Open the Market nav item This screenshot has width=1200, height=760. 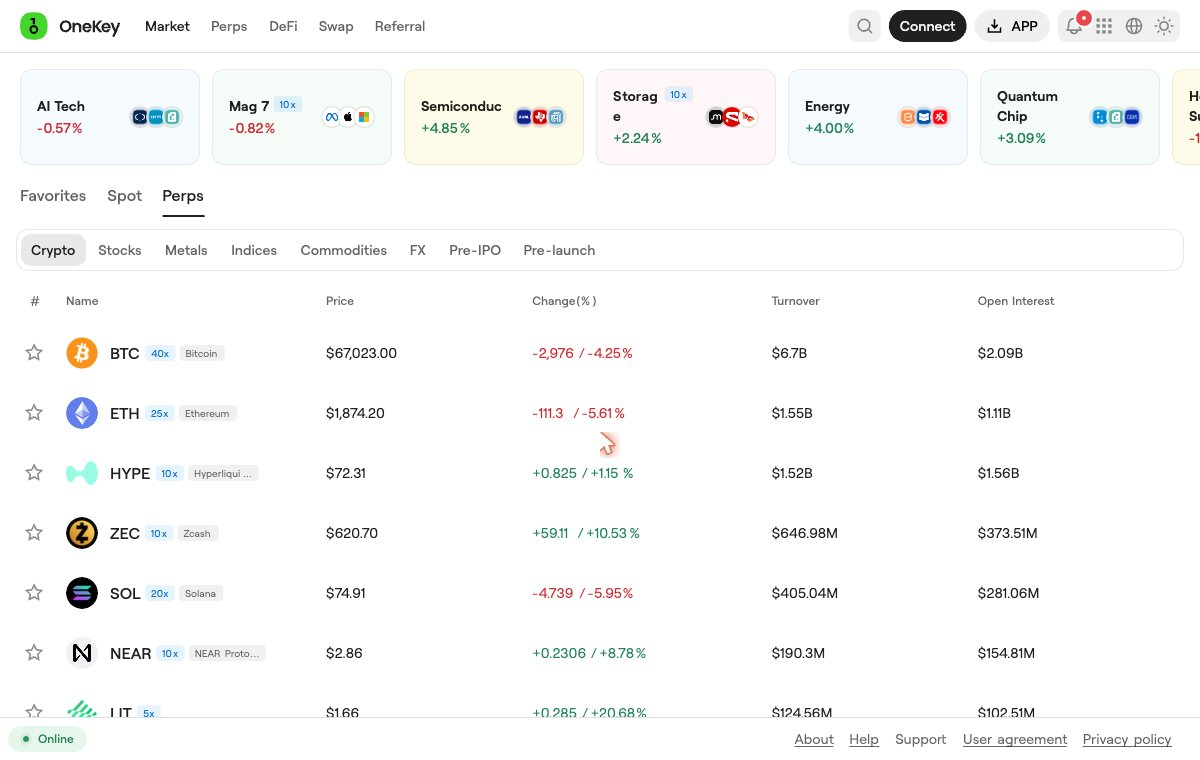167,26
